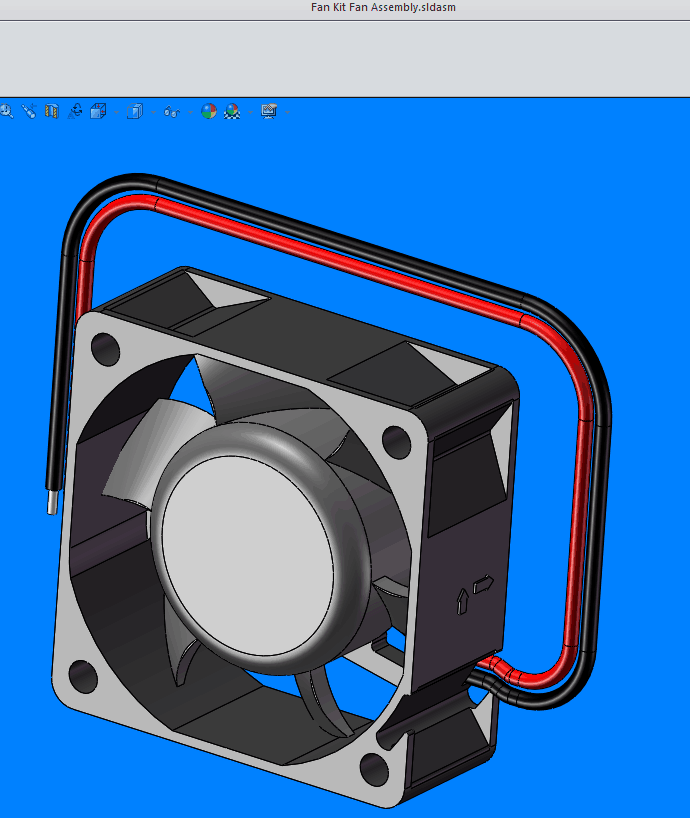
Task: Activate the Section View tool
Action: click(x=52, y=111)
